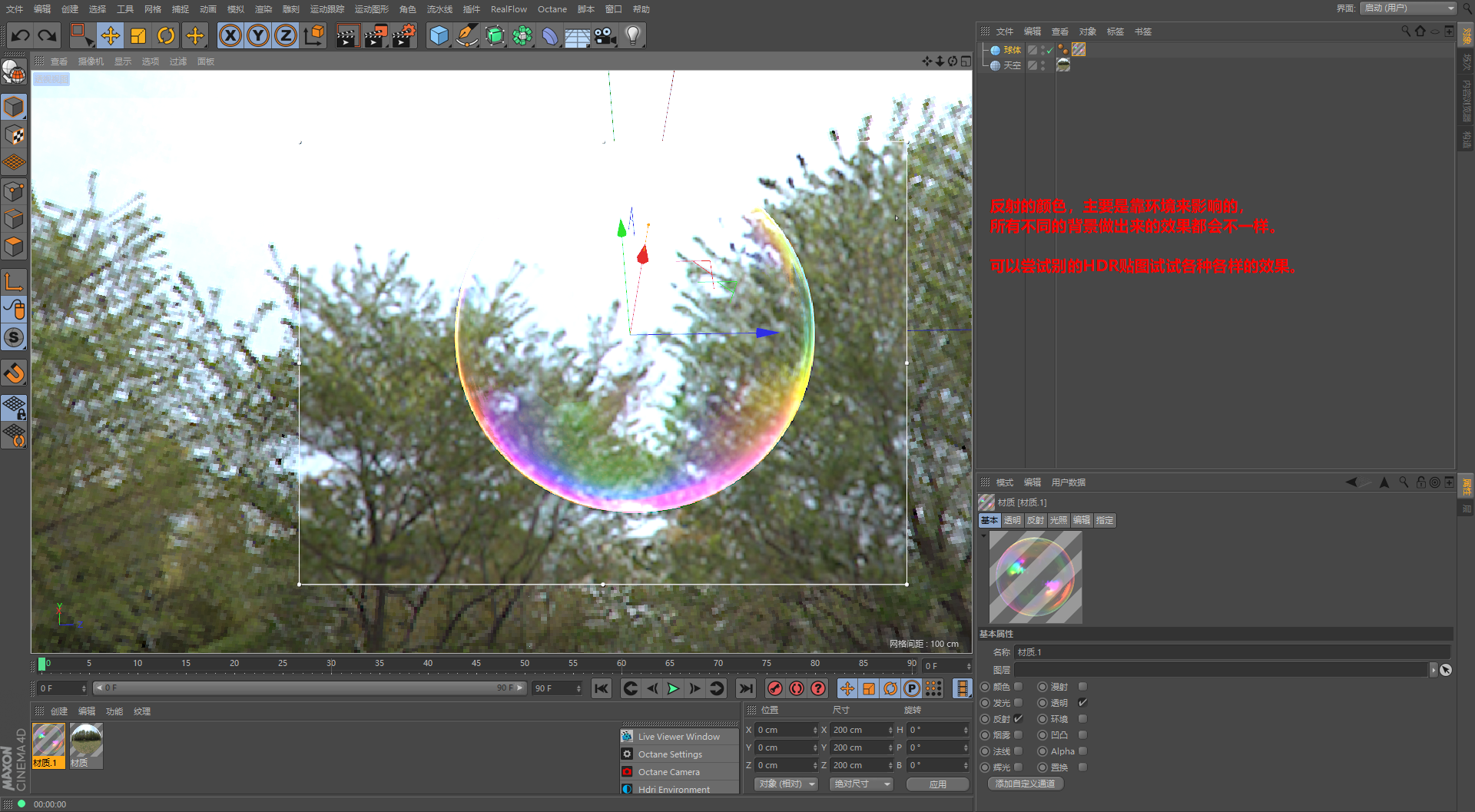Enable the 发光 channel checkbox
This screenshot has height=812, width=1475.
click(1019, 703)
